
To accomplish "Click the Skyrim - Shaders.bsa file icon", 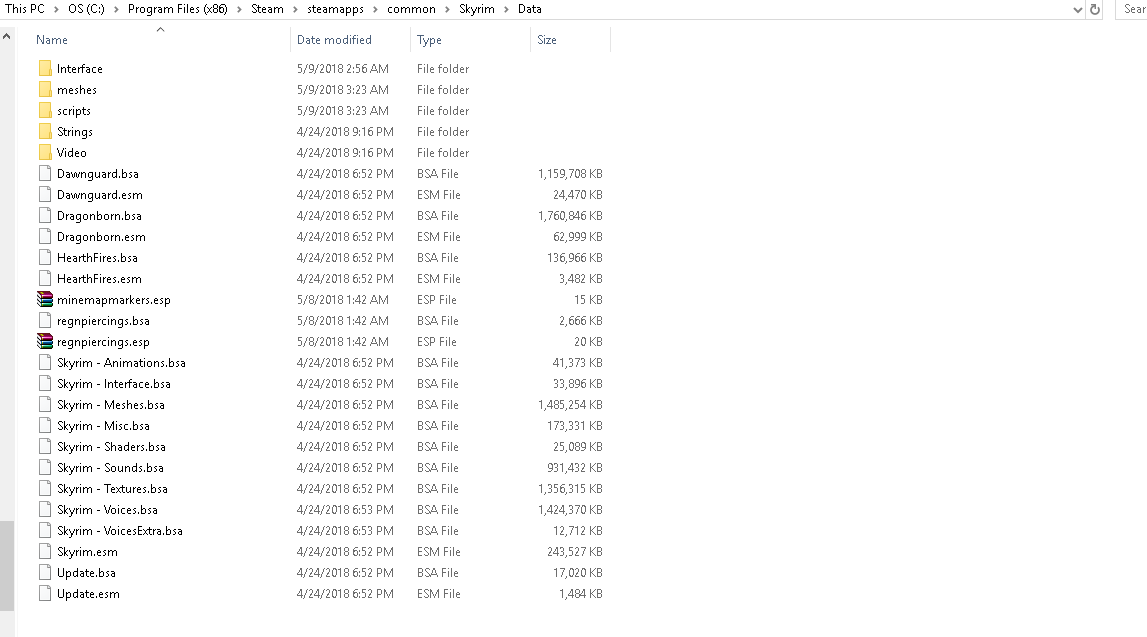I will [x=45, y=447].
